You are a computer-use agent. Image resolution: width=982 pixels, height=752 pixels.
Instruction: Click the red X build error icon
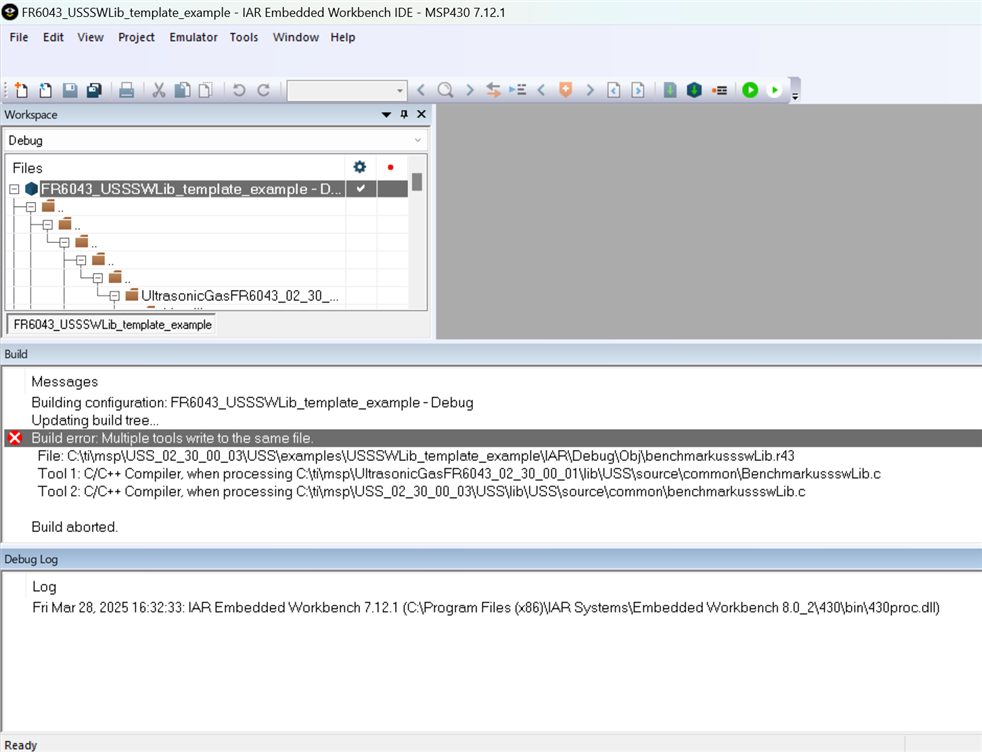(x=15, y=438)
